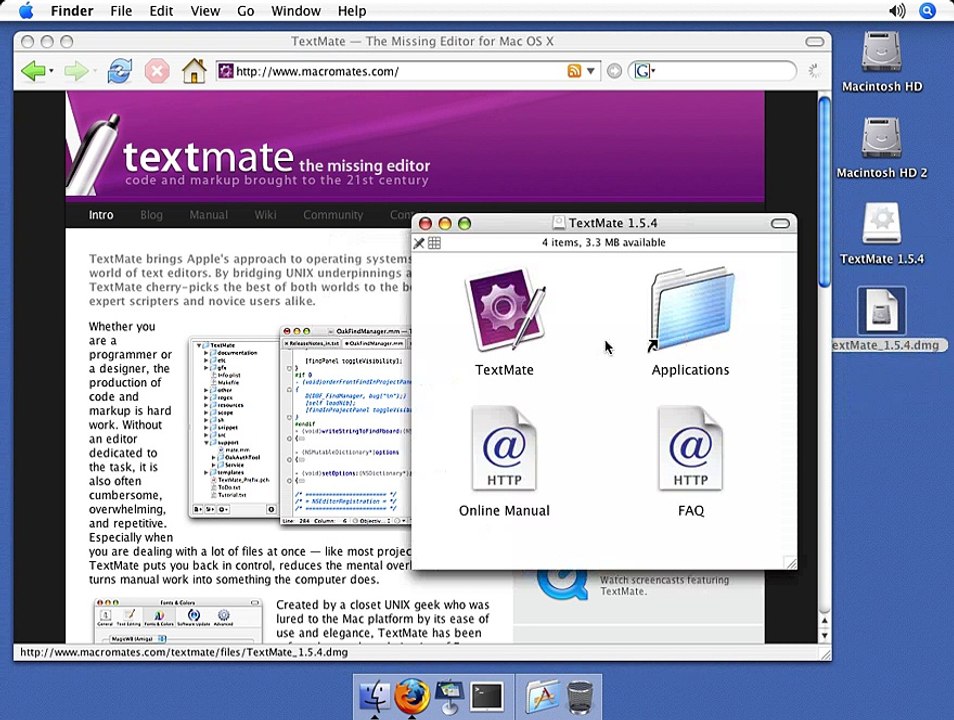The image size is (954, 720).
Task: Open the Apple menu
Action: click(26, 11)
